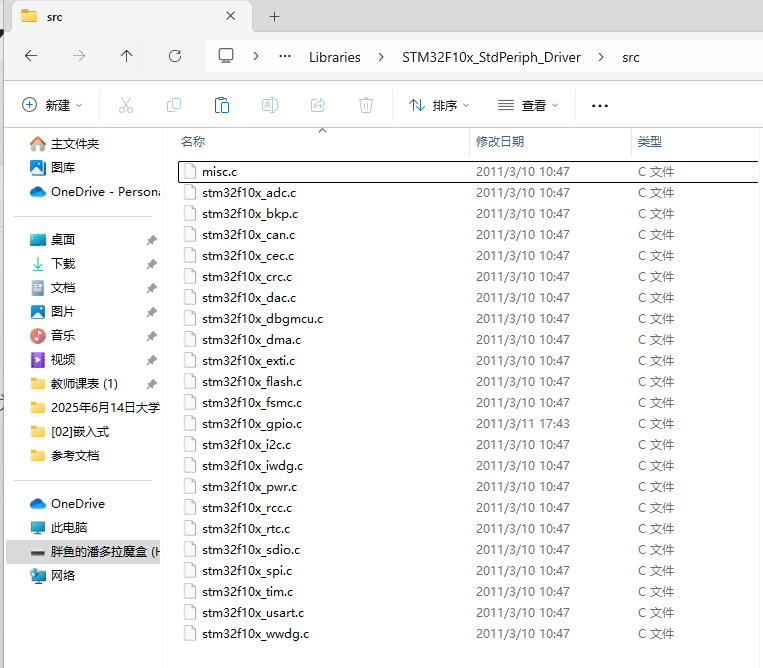This screenshot has height=668, width=763.
Task: Unpin 桌面 using its pin icon
Action: coord(152,240)
